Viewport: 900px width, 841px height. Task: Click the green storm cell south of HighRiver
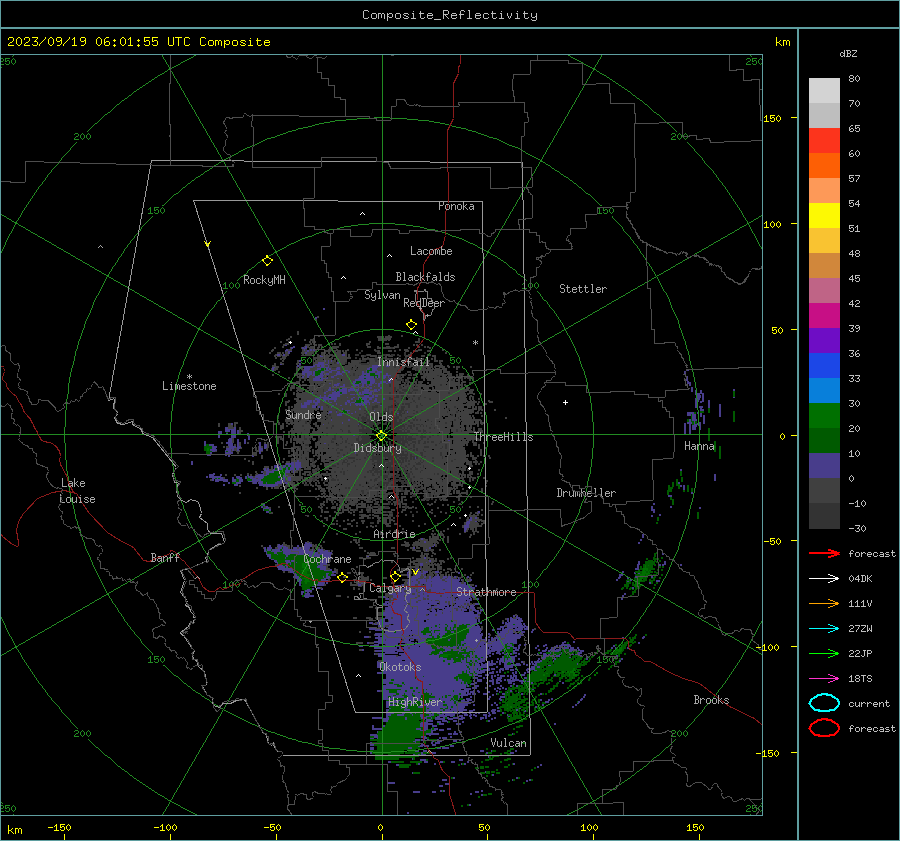401,738
